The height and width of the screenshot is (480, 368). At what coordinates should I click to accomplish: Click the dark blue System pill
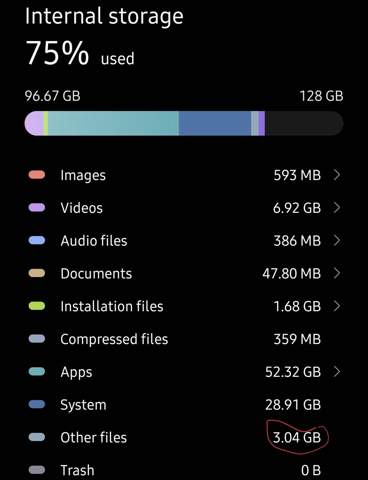37,404
